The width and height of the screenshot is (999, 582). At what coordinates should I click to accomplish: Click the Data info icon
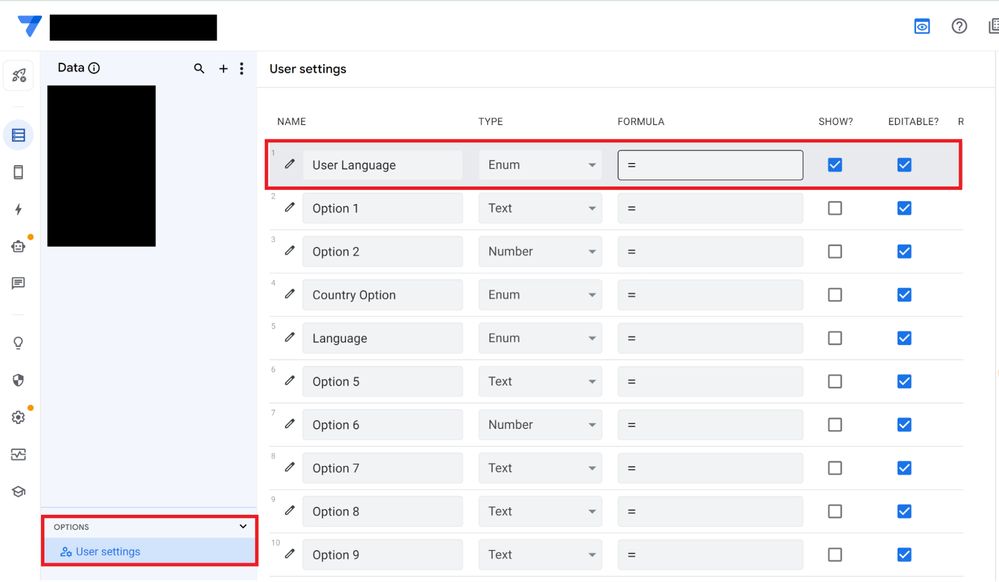pos(94,68)
